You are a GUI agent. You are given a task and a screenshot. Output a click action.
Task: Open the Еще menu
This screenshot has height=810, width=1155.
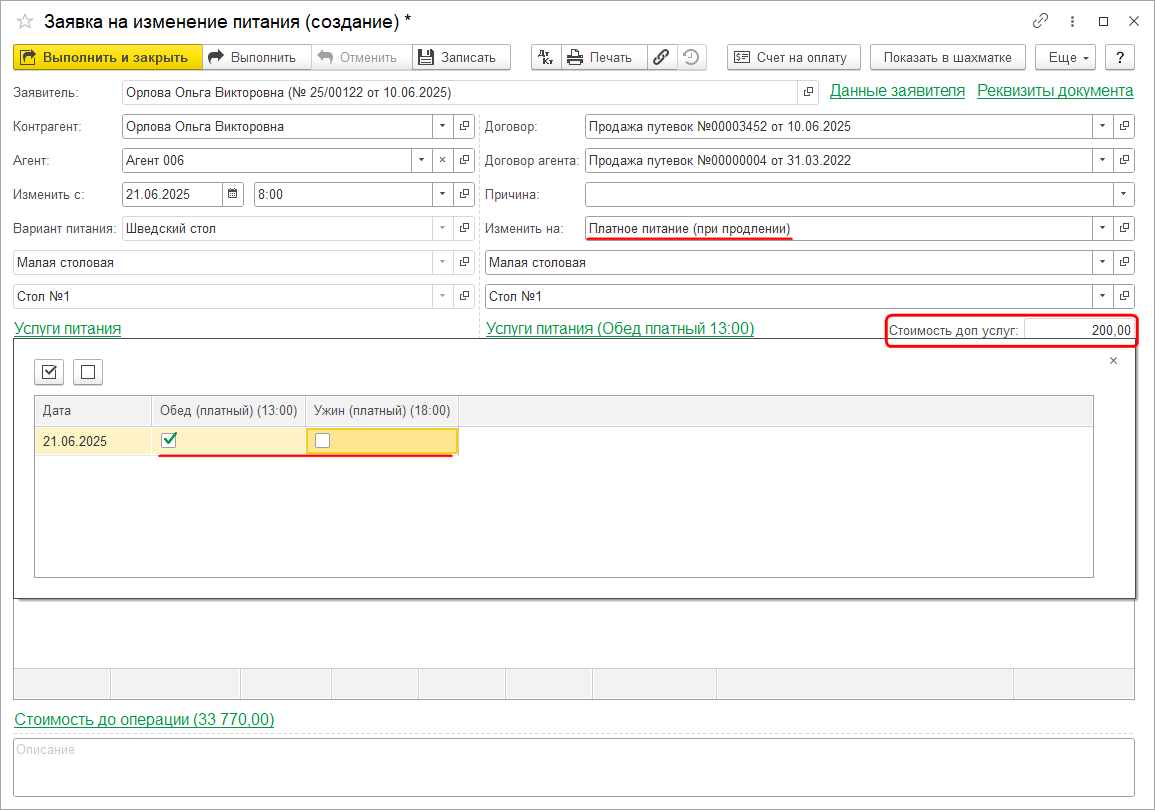click(1066, 57)
